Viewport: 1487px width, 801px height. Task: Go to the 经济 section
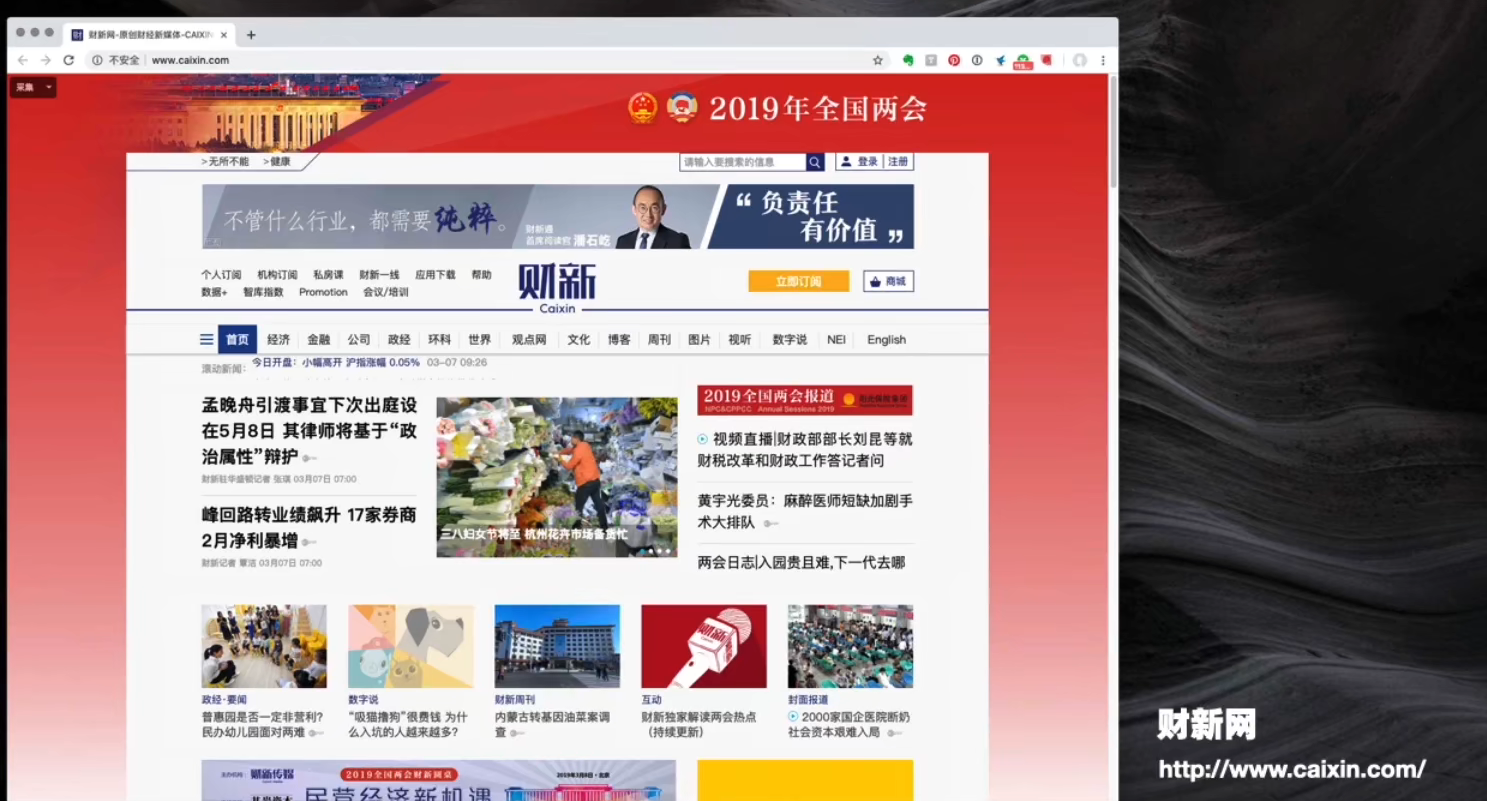click(x=278, y=340)
